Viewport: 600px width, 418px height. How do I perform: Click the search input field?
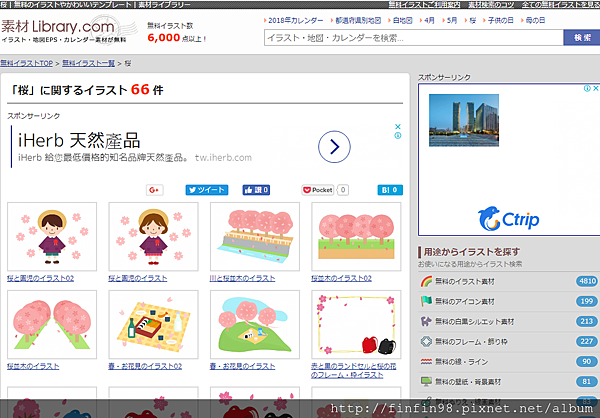click(x=414, y=38)
